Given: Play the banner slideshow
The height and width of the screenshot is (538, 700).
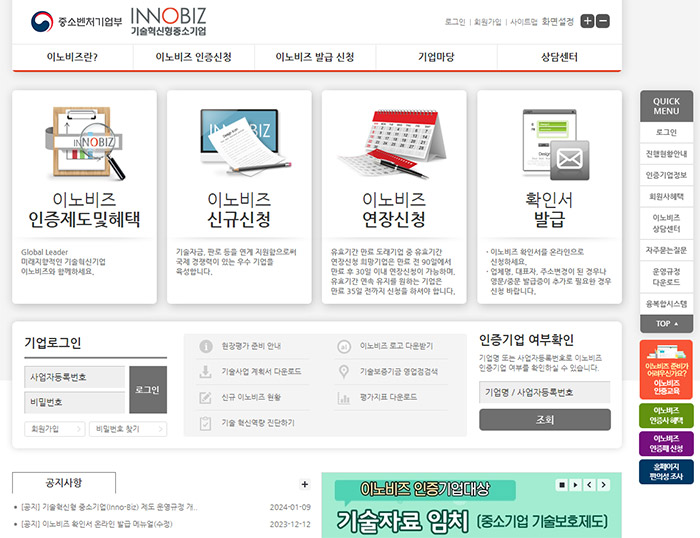Looking at the screenshot, I should pos(575,485).
